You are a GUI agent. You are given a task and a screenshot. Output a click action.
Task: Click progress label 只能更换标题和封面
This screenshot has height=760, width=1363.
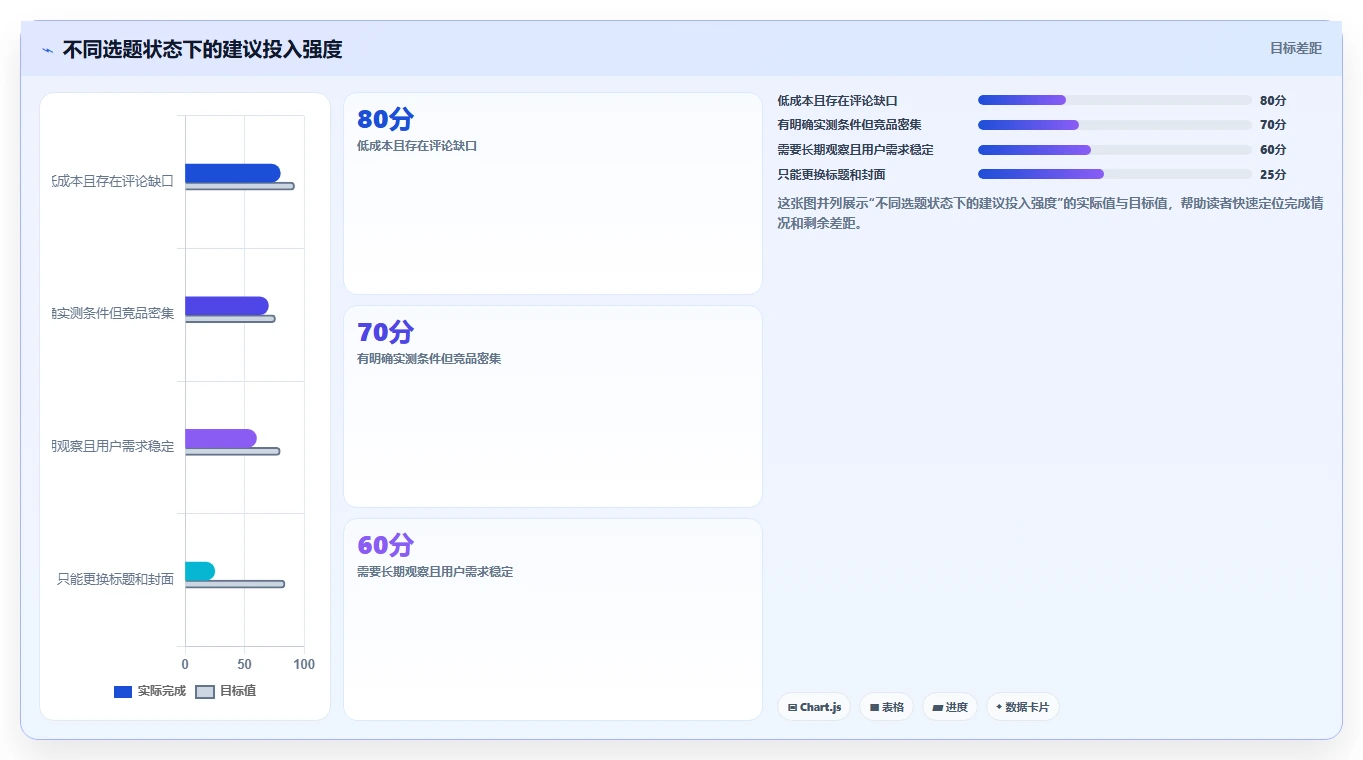coord(831,174)
